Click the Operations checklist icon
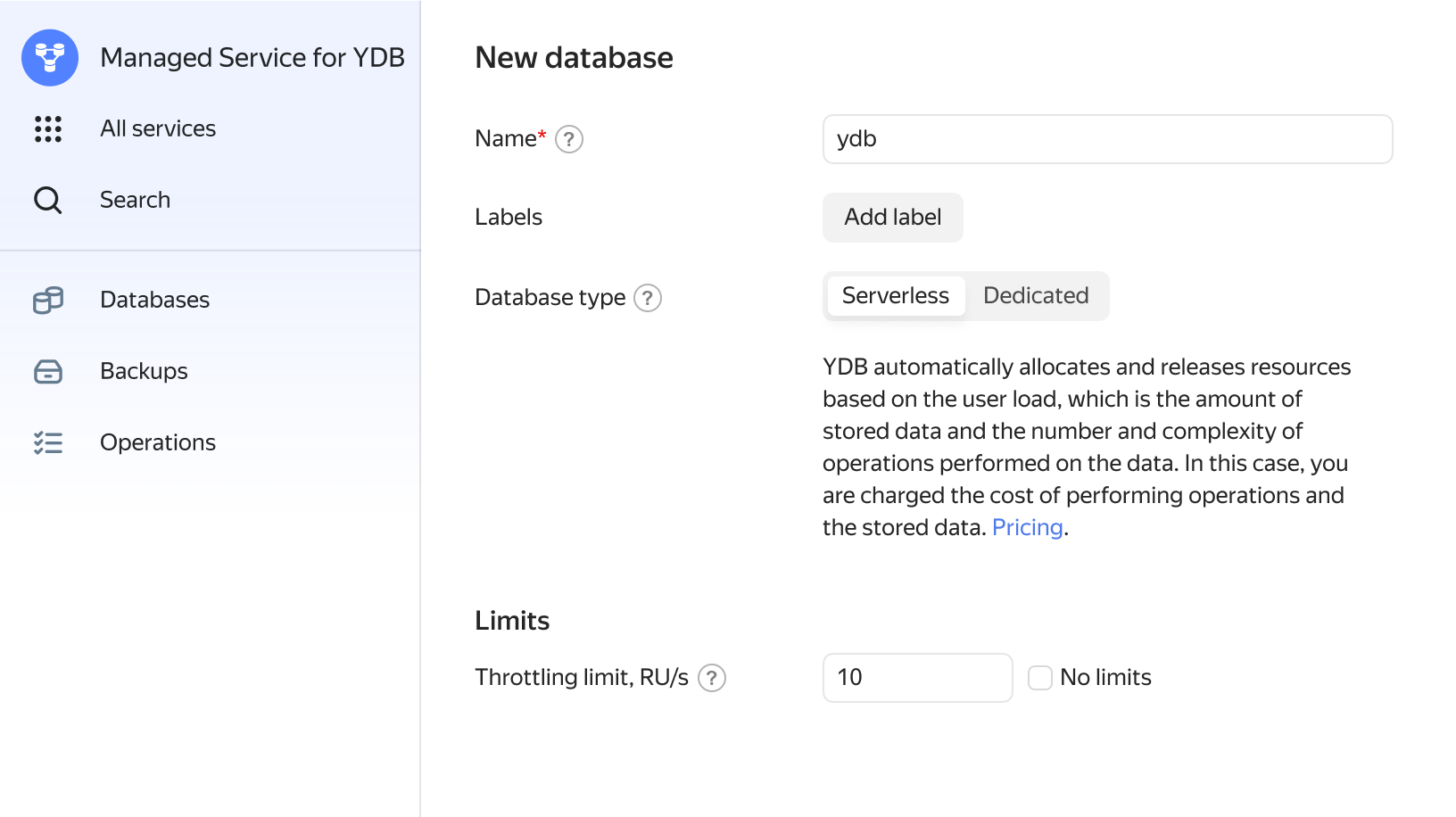 point(48,442)
